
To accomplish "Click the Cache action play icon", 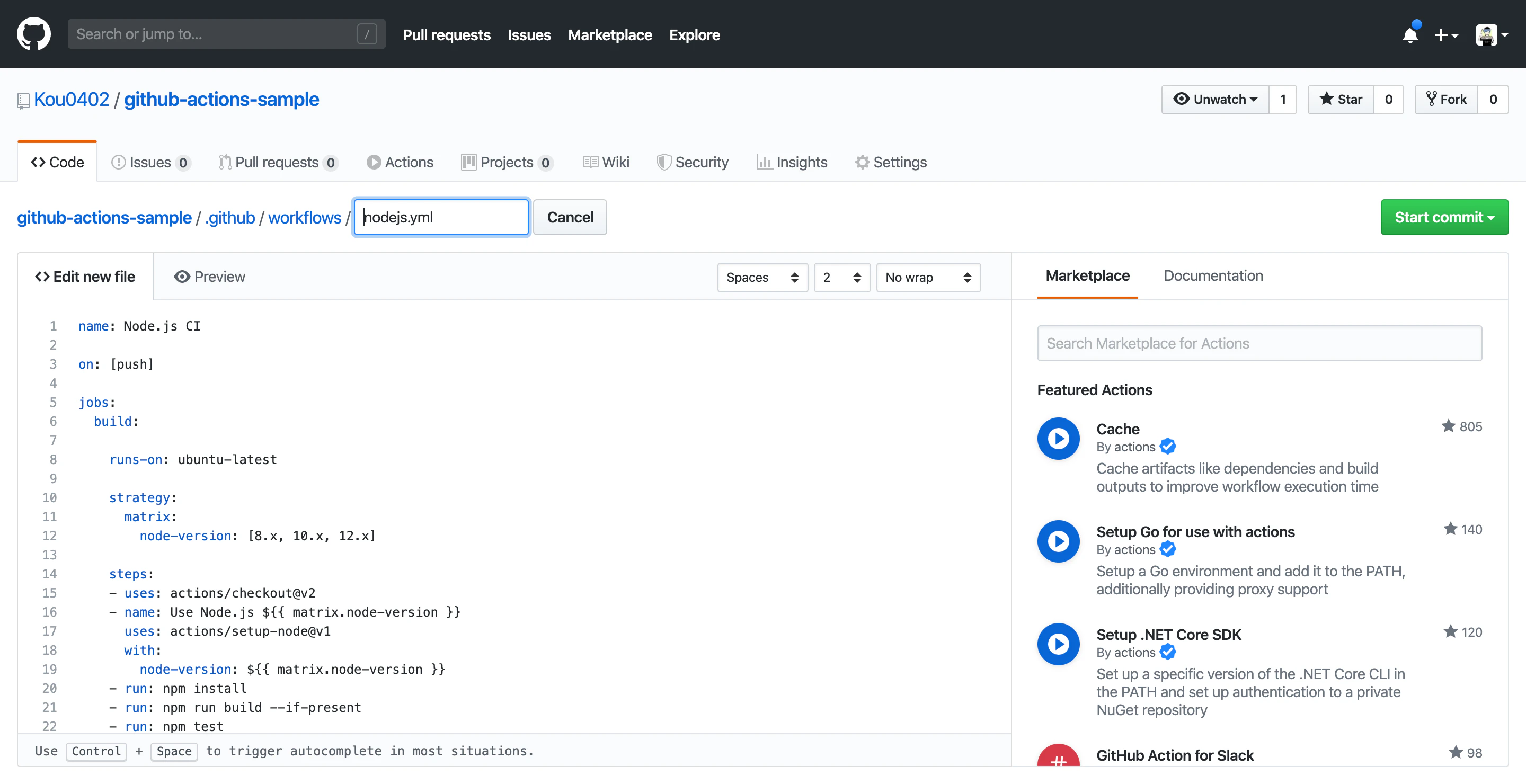I will (1058, 439).
